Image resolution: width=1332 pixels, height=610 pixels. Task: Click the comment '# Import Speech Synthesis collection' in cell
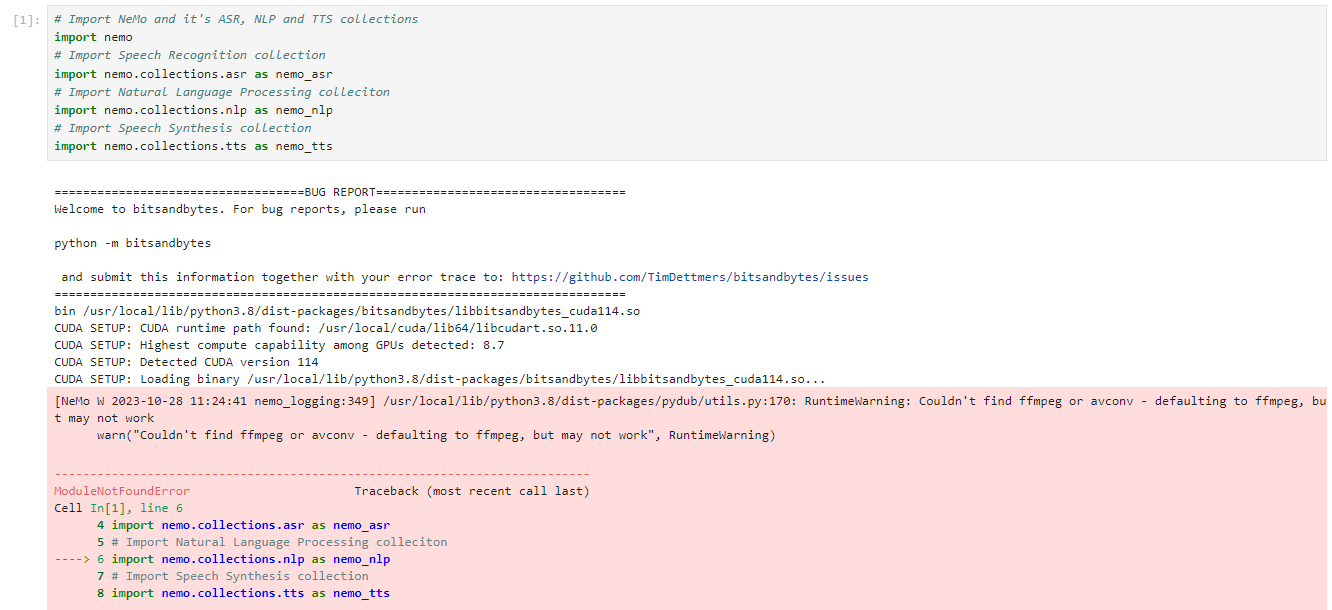click(x=183, y=128)
